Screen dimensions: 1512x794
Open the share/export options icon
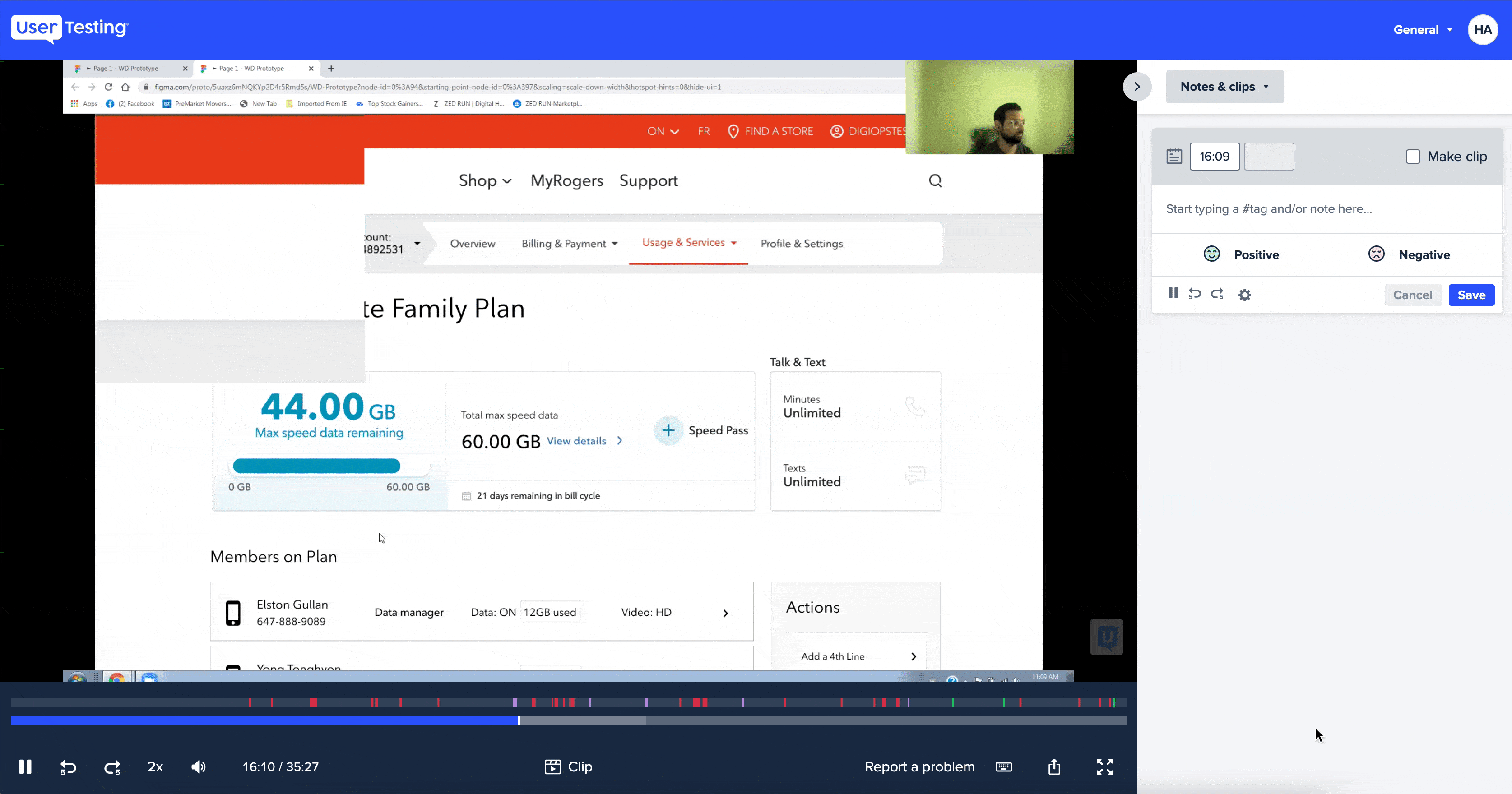point(1053,766)
